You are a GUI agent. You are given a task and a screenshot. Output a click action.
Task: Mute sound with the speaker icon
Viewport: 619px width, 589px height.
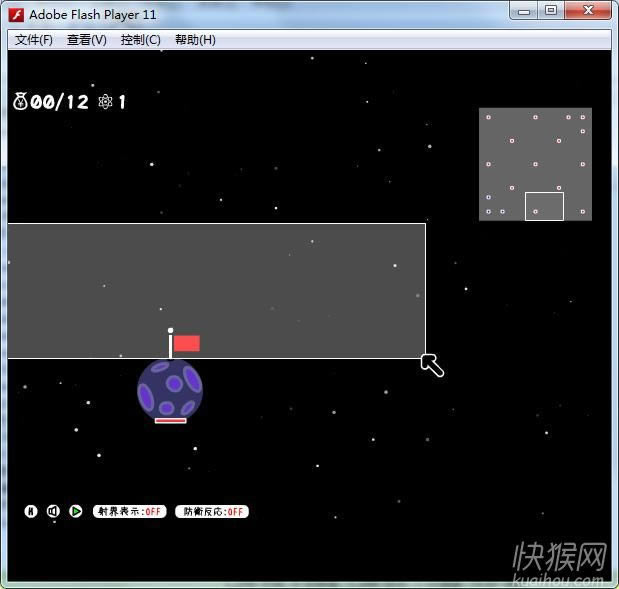coord(53,511)
